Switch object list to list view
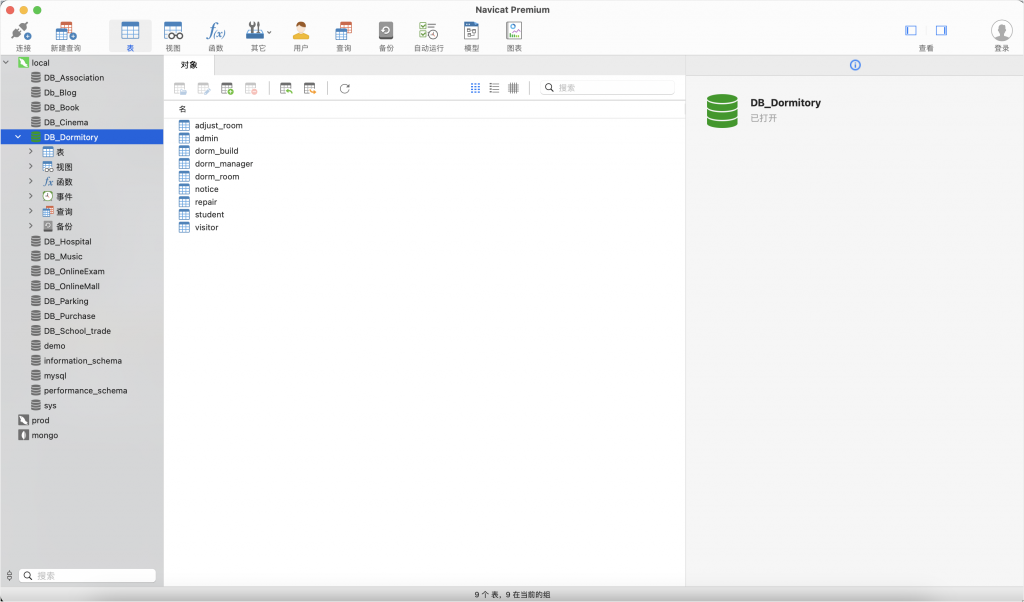 tap(494, 88)
